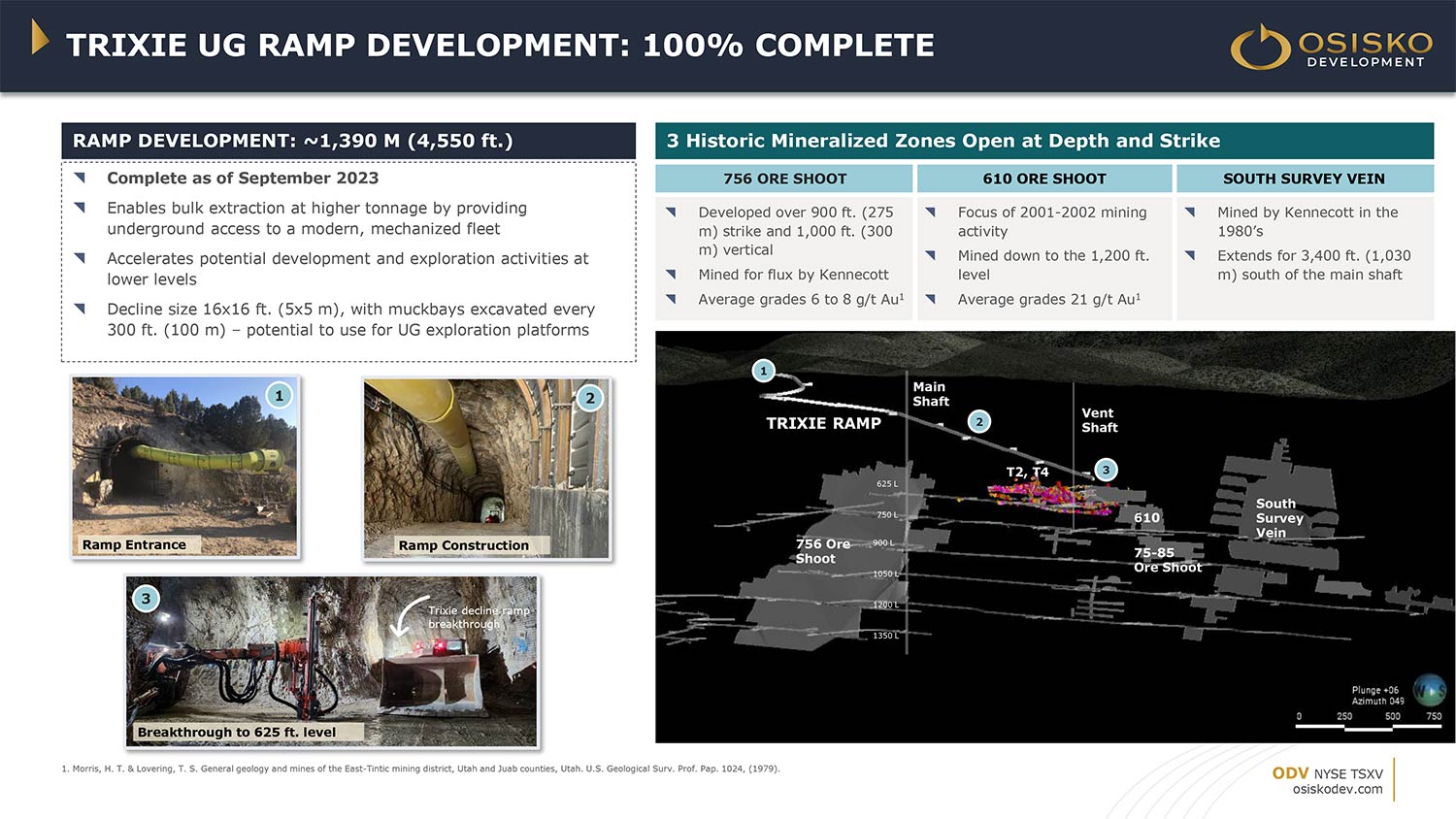Click the colored T2, T4 mineralized zone
This screenshot has width=1456, height=819.
pos(1048,495)
